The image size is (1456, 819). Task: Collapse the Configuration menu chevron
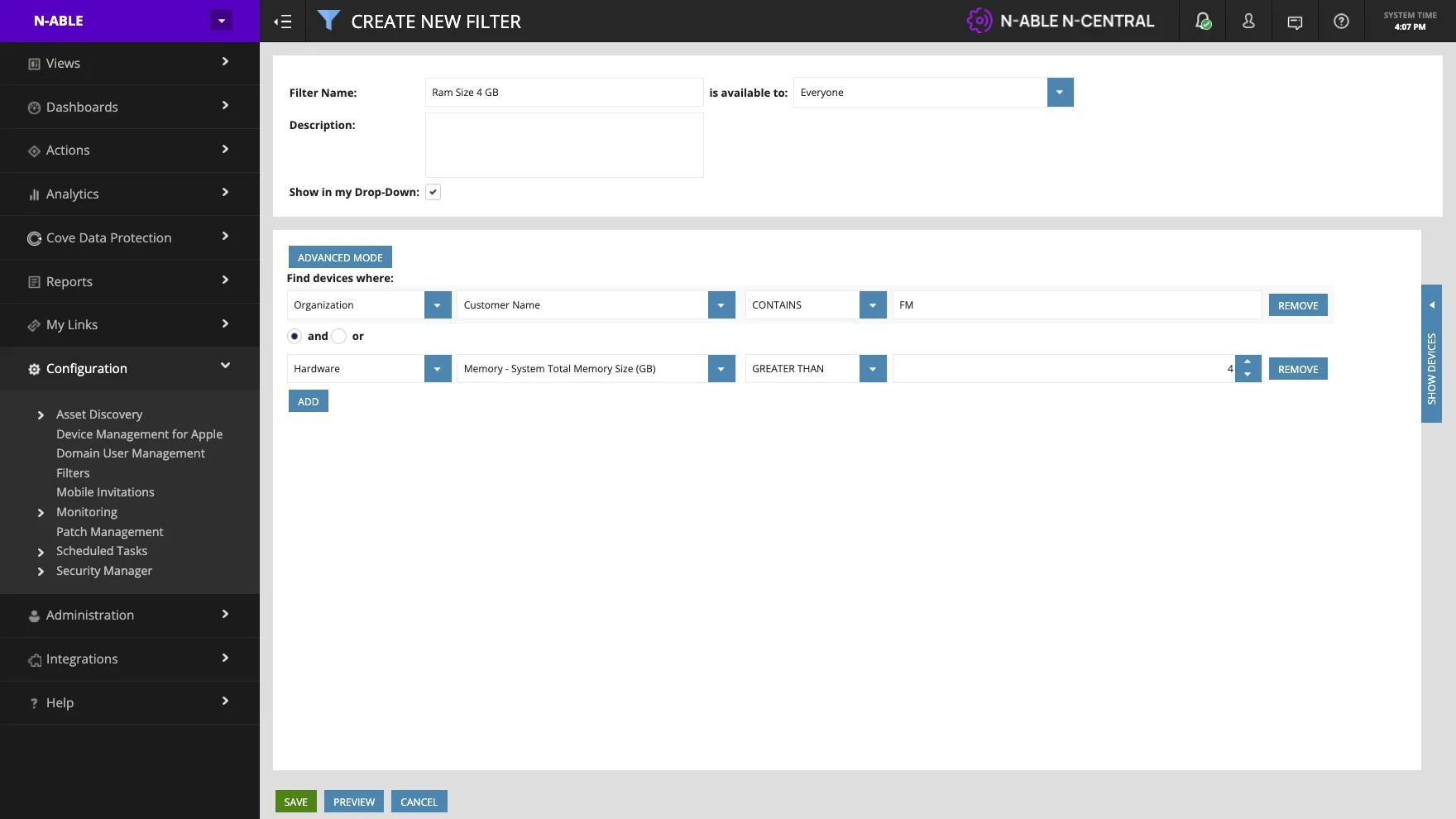(225, 366)
